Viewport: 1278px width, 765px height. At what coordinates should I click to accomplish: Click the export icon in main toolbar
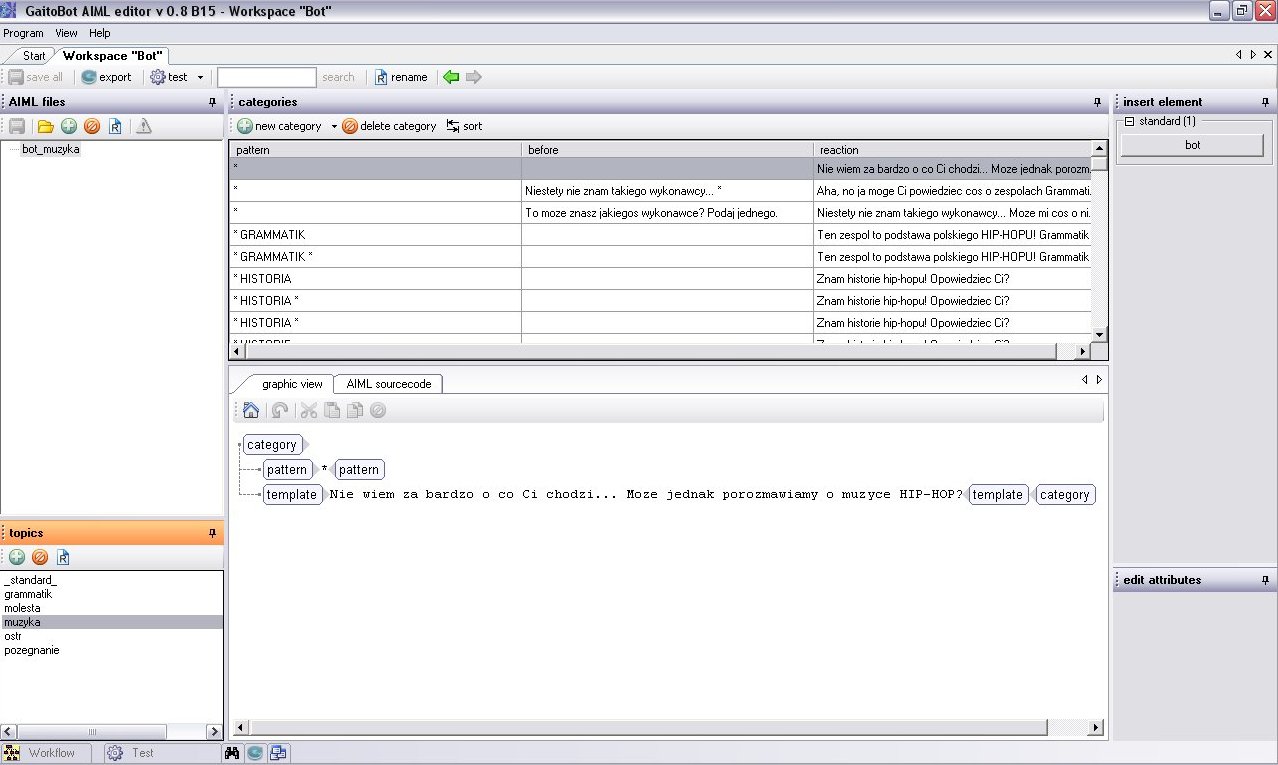click(x=89, y=77)
